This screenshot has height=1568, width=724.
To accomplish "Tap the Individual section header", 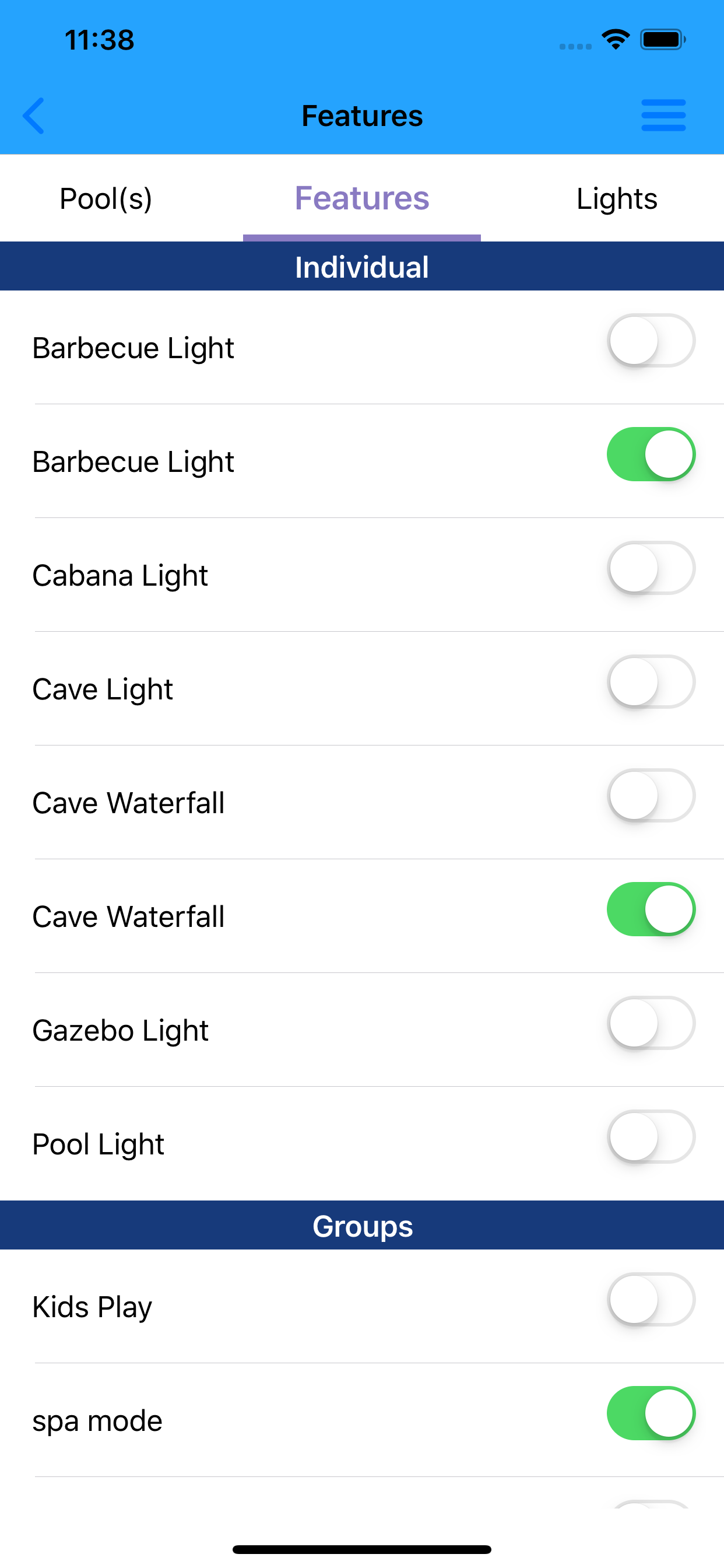I will click(362, 267).
